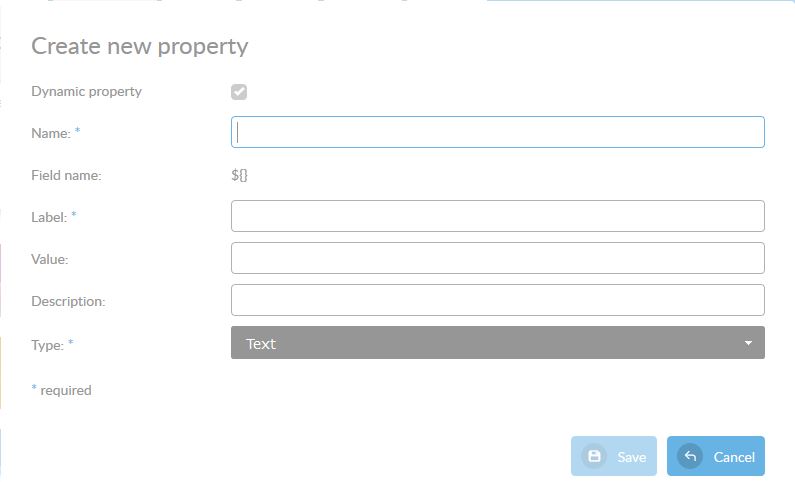Click the Value input box
The width and height of the screenshot is (795, 482).
click(497, 258)
